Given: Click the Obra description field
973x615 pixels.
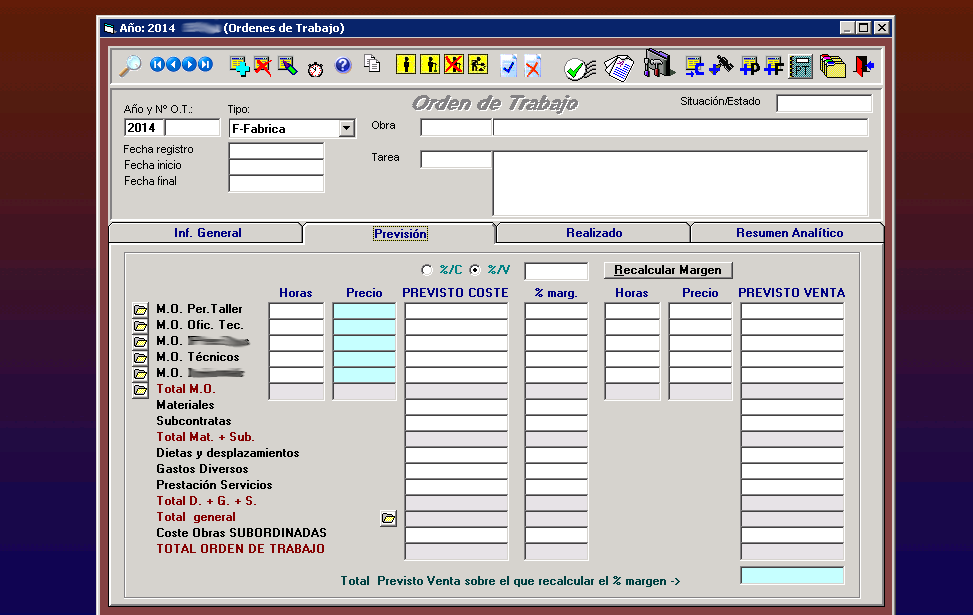Looking at the screenshot, I should pyautogui.click(x=681, y=127).
